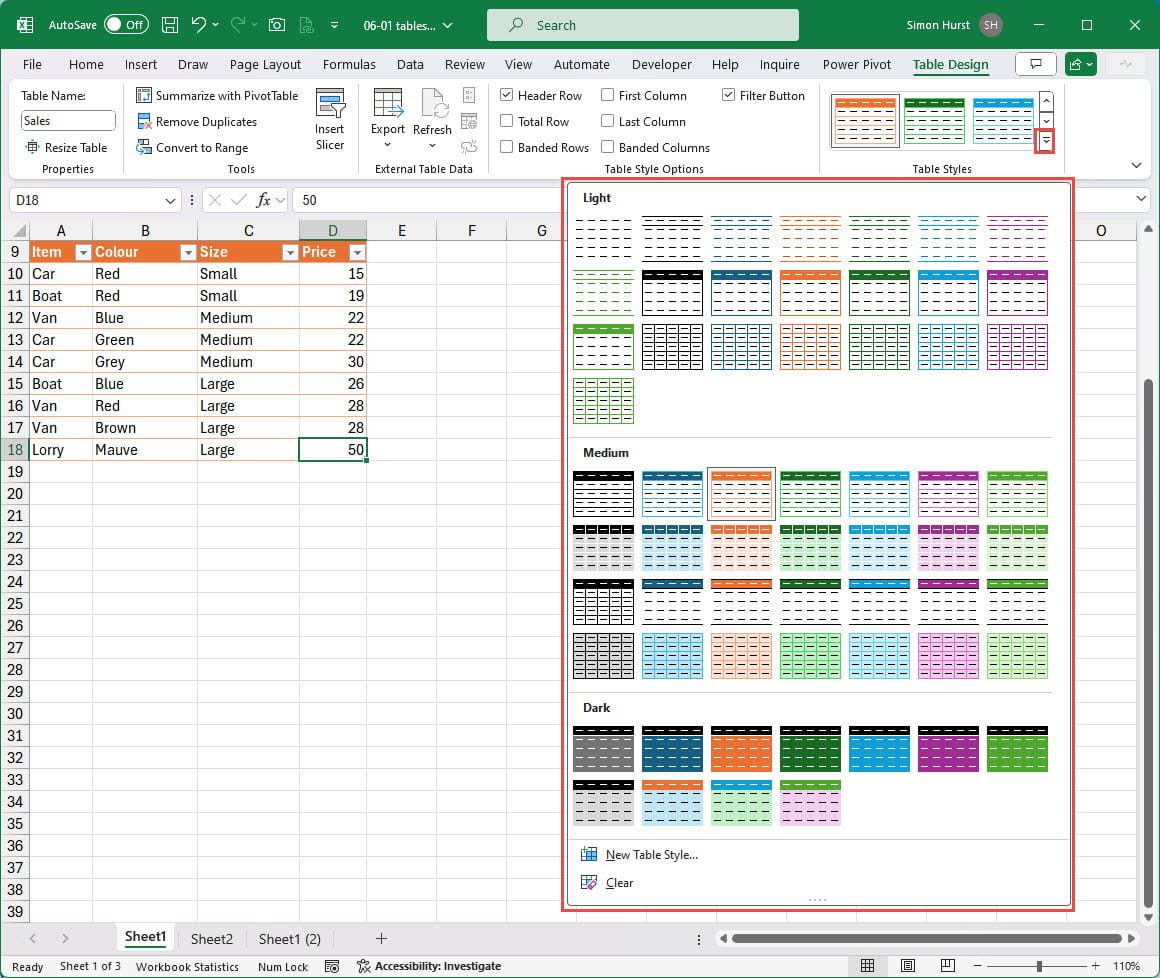The width and height of the screenshot is (1160, 978).
Task: Open the Page Layout ribbon tab
Action: pos(265,65)
